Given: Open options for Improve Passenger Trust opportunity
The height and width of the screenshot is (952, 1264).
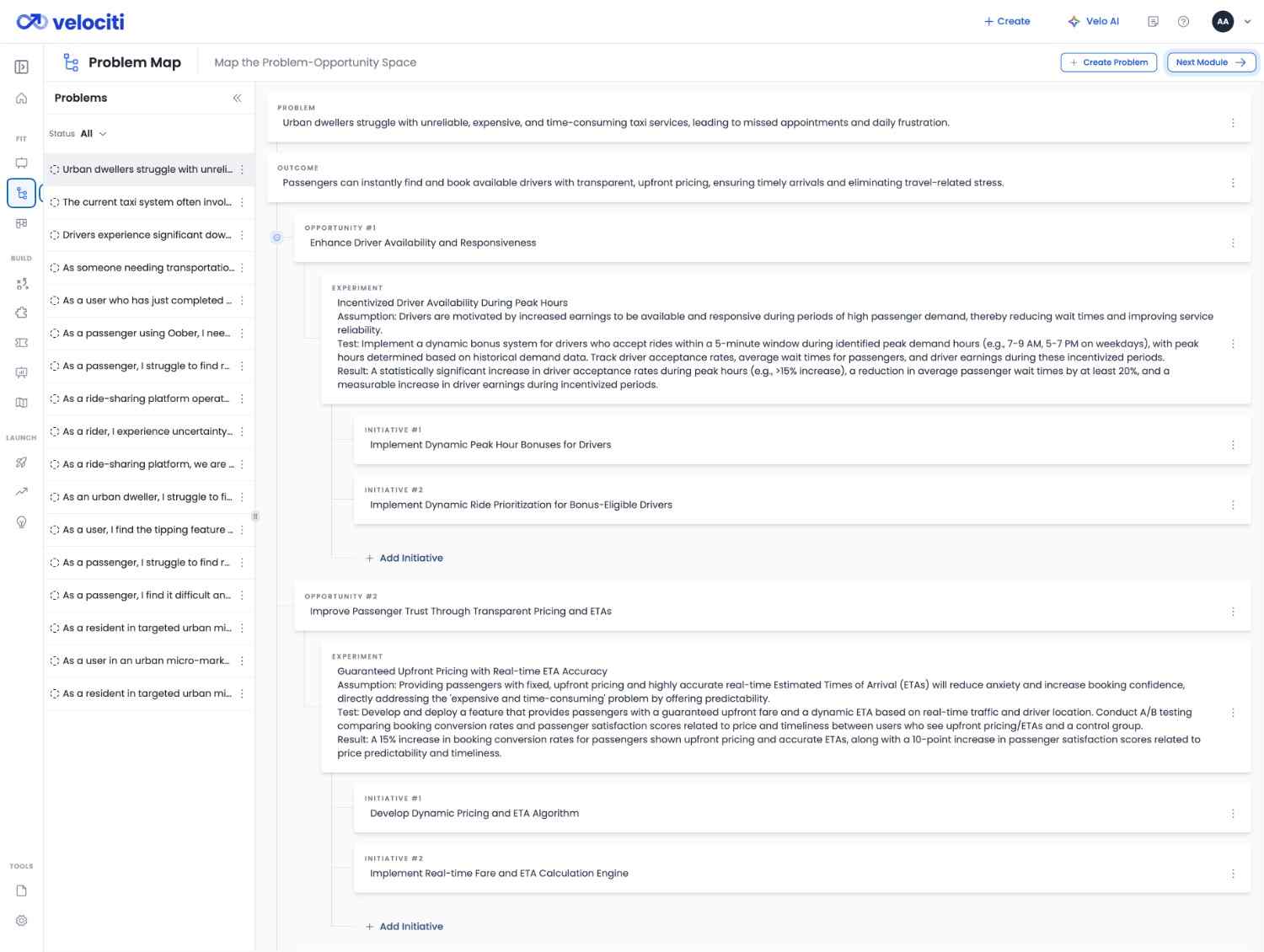Looking at the screenshot, I should [x=1233, y=612].
